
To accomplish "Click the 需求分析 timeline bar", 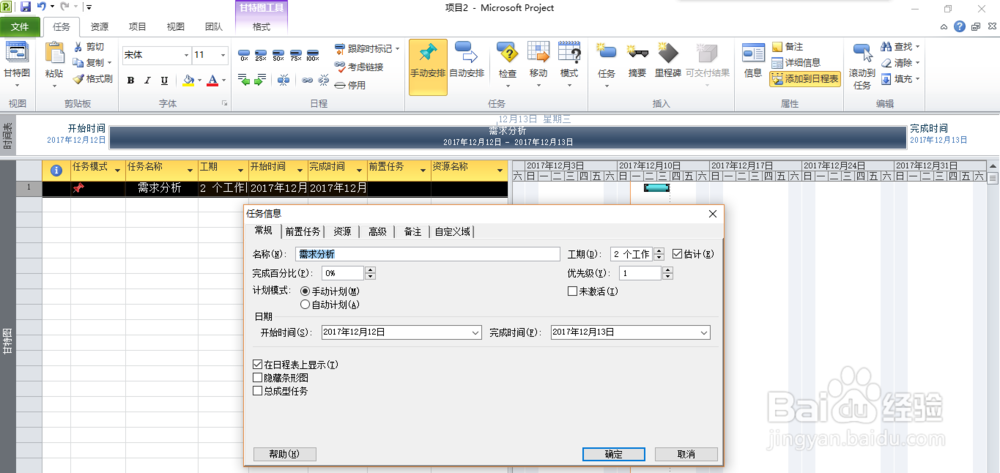I will 508,137.
